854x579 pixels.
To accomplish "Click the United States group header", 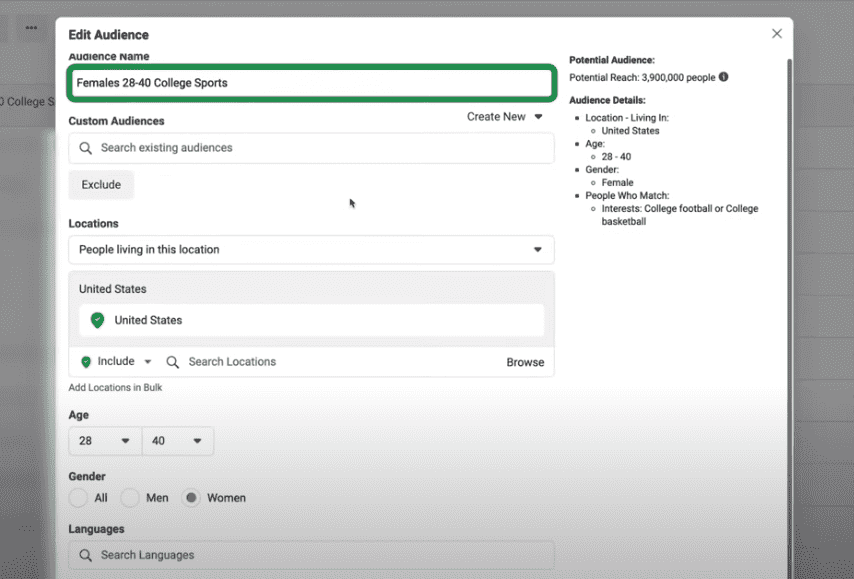I will pos(113,289).
